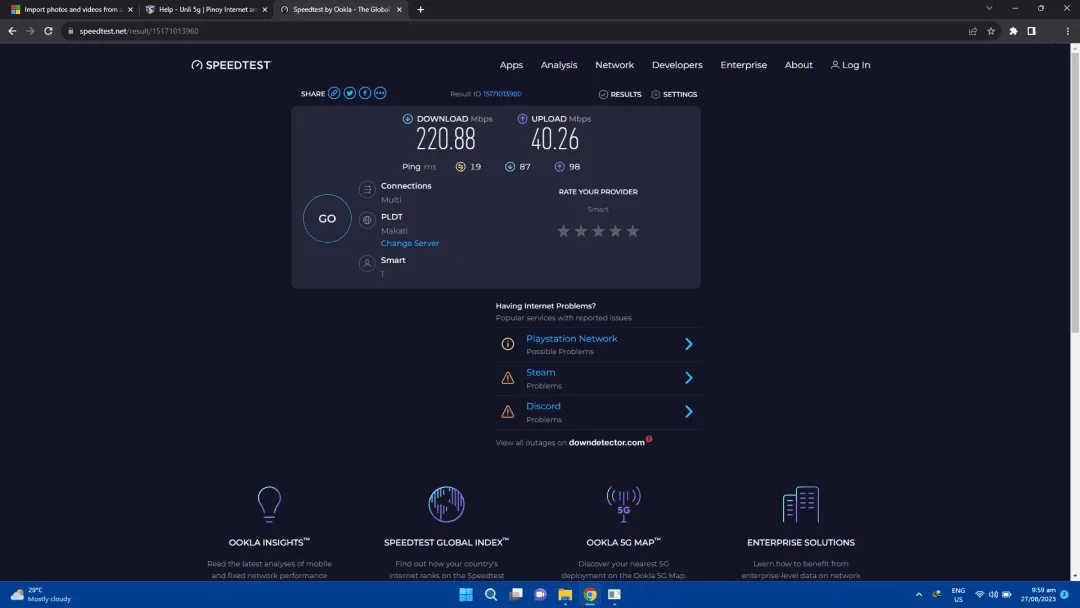
Task: Go back with browser back arrow
Action: click(x=12, y=31)
